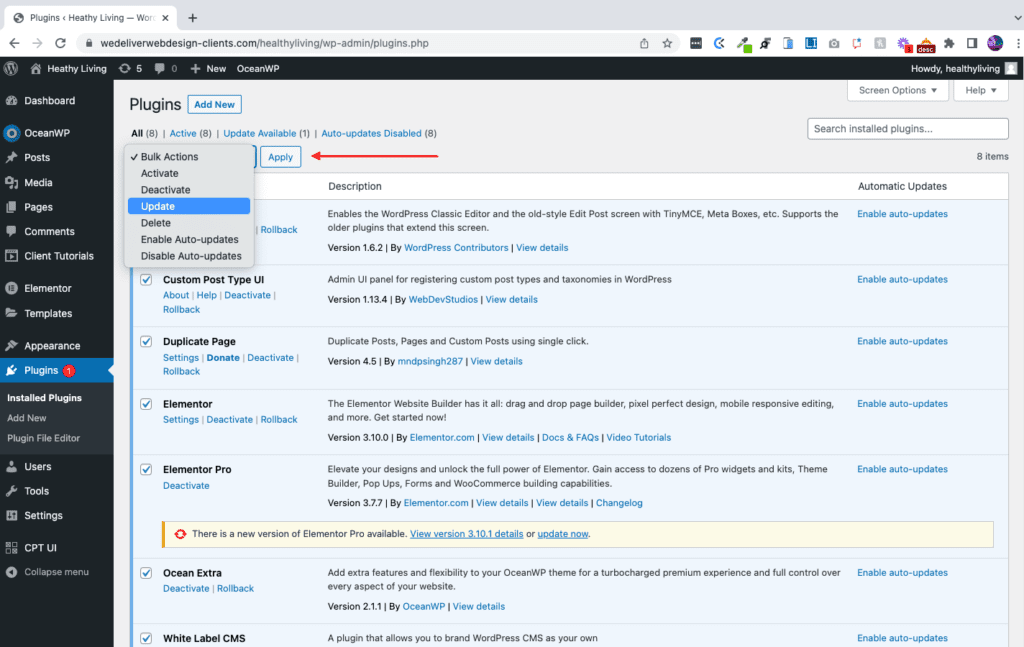1024x647 pixels.
Task: Click the browser address bar URL
Action: 264,43
